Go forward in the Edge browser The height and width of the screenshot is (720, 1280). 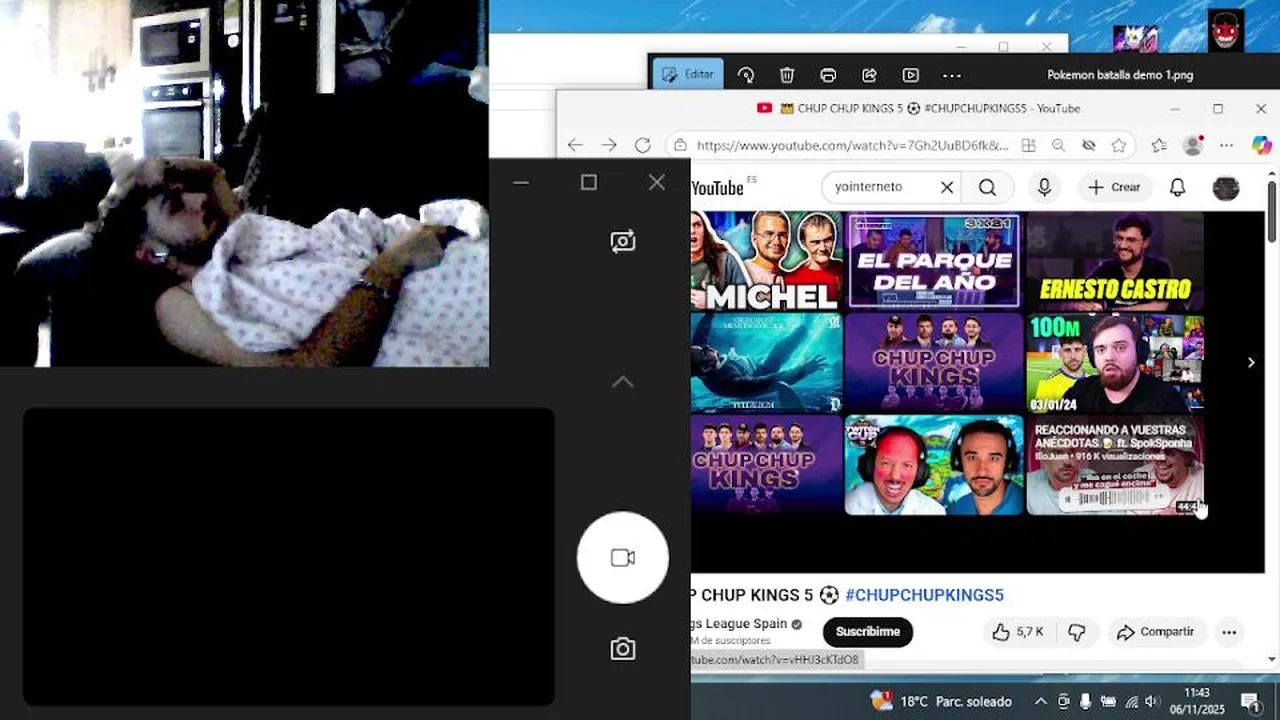609,145
